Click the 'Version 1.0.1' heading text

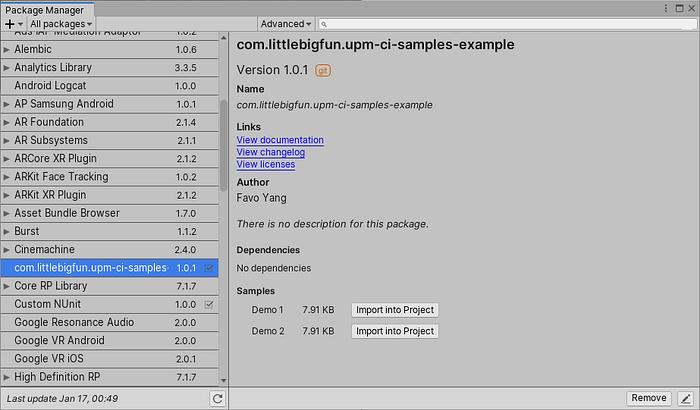[x=272, y=70]
